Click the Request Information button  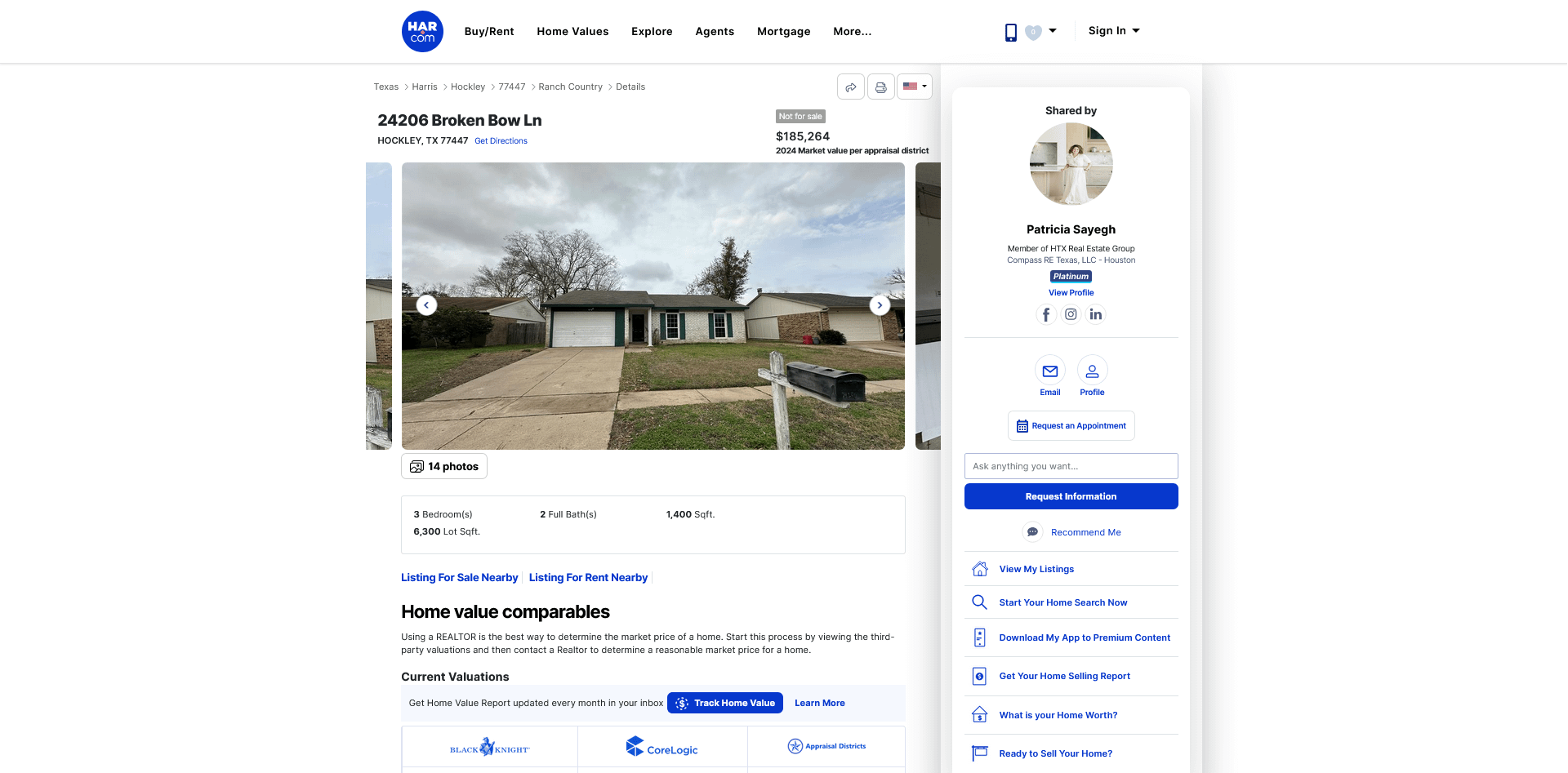pos(1071,496)
